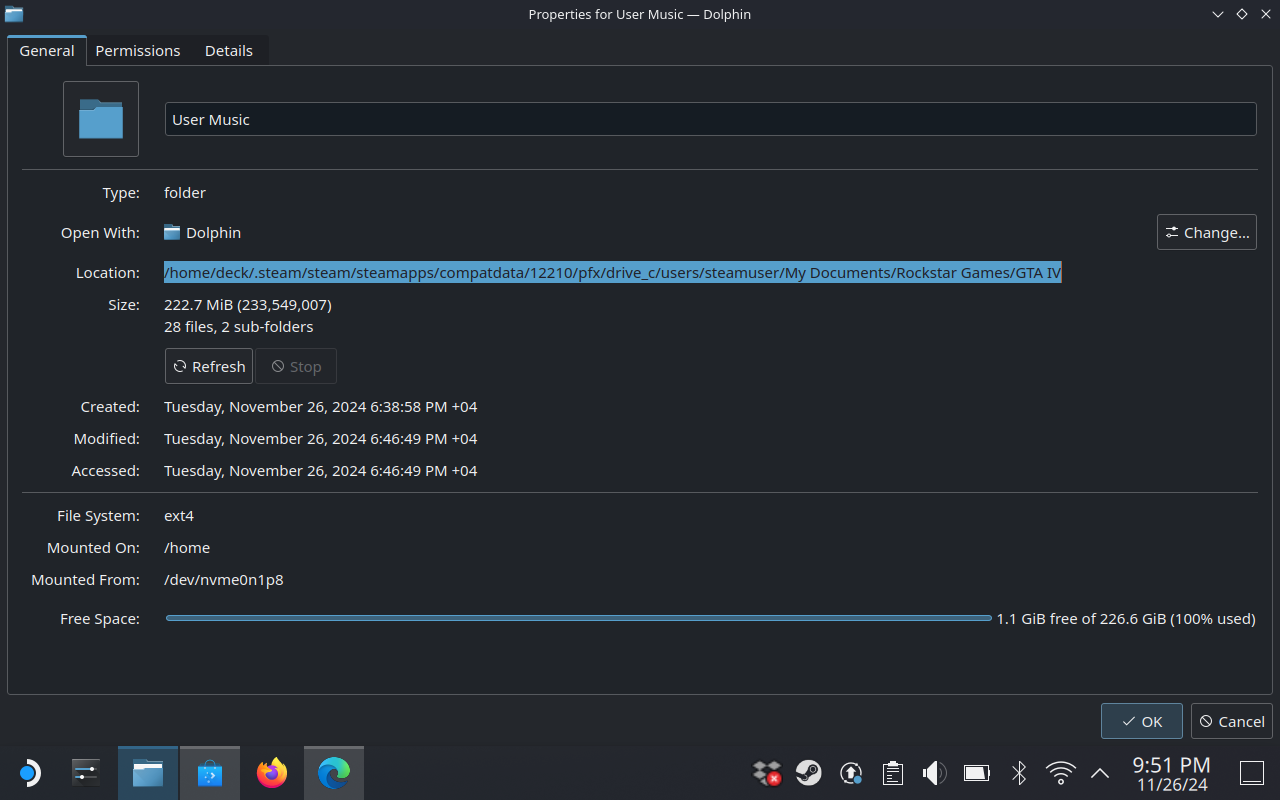Click the highlighted Location path text
The height and width of the screenshot is (800, 1280).
coord(613,272)
